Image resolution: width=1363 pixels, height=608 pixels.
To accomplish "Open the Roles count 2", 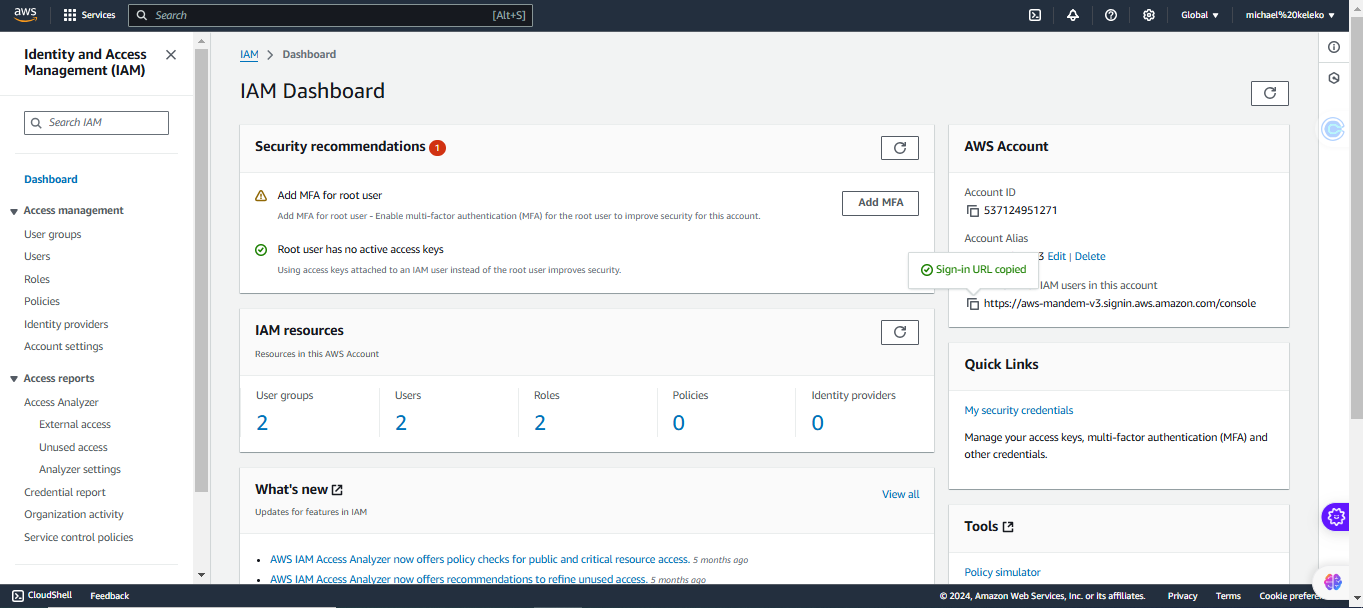I will tap(540, 423).
